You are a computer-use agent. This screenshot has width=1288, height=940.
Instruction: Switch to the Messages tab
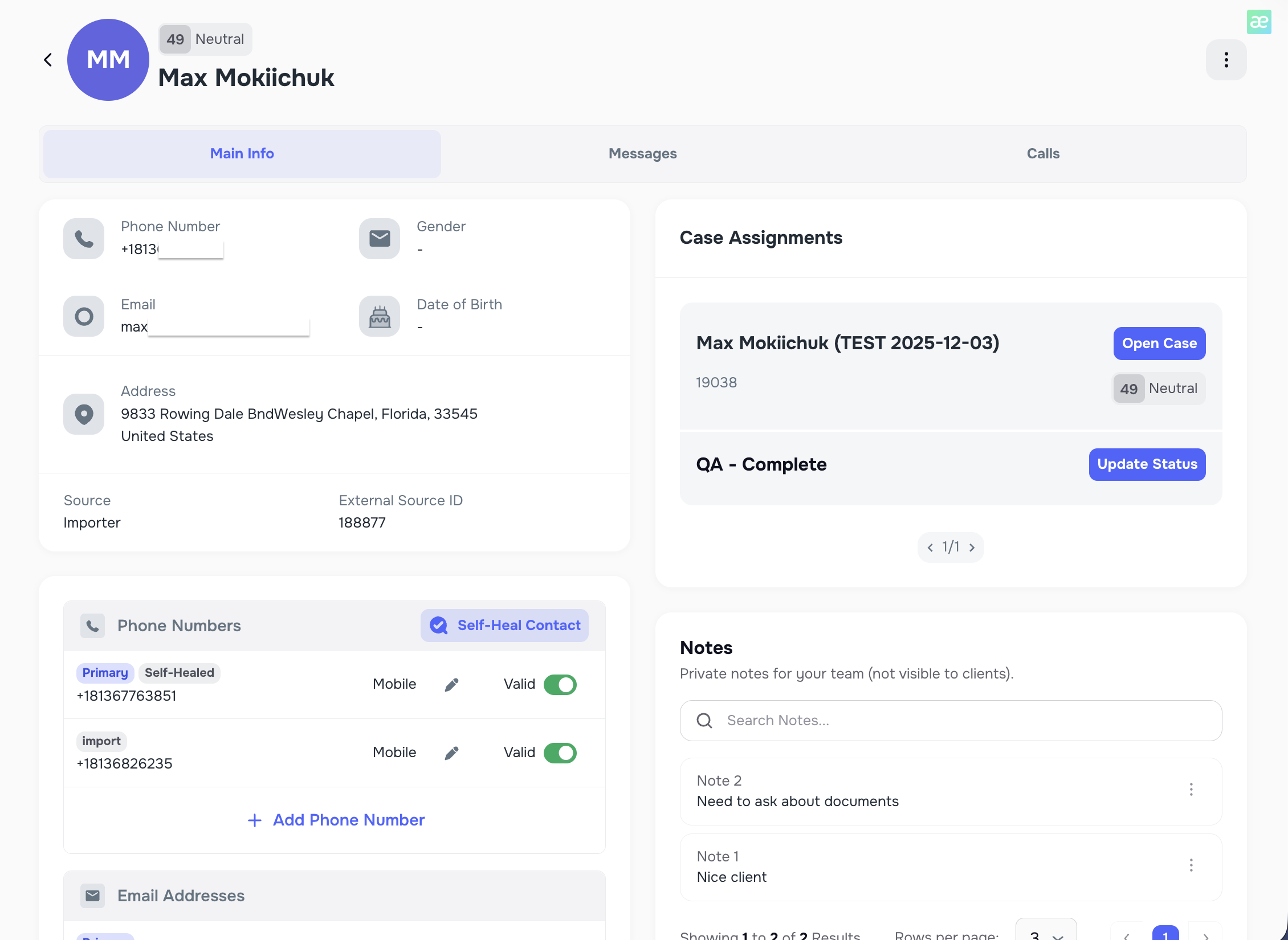click(x=642, y=154)
